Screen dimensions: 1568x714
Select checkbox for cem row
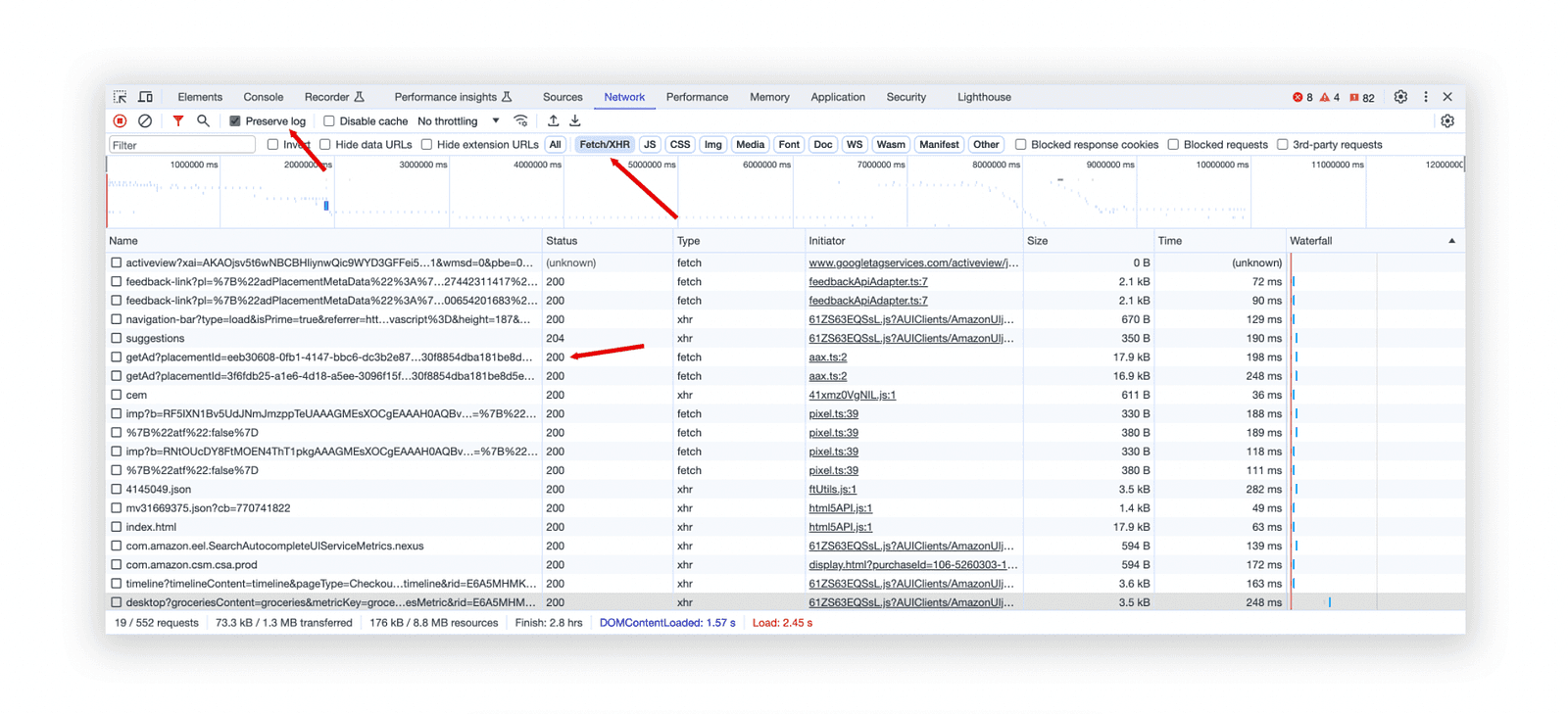coord(117,395)
